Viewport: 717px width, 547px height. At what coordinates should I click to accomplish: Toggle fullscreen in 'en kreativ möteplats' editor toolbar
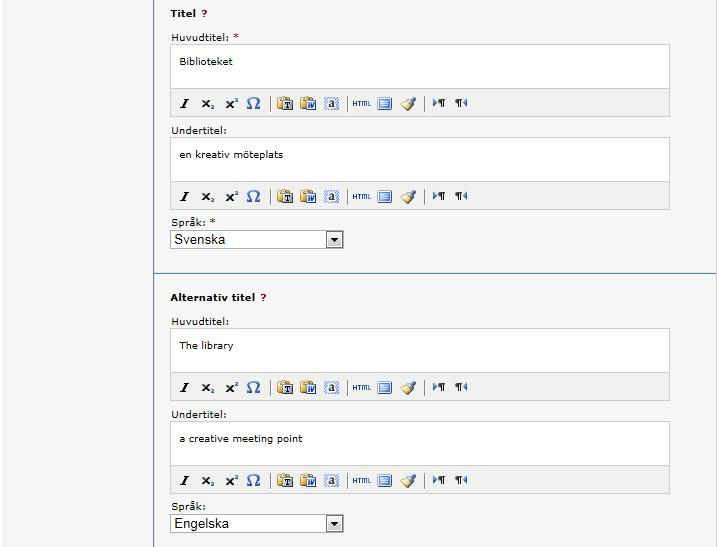click(385, 197)
